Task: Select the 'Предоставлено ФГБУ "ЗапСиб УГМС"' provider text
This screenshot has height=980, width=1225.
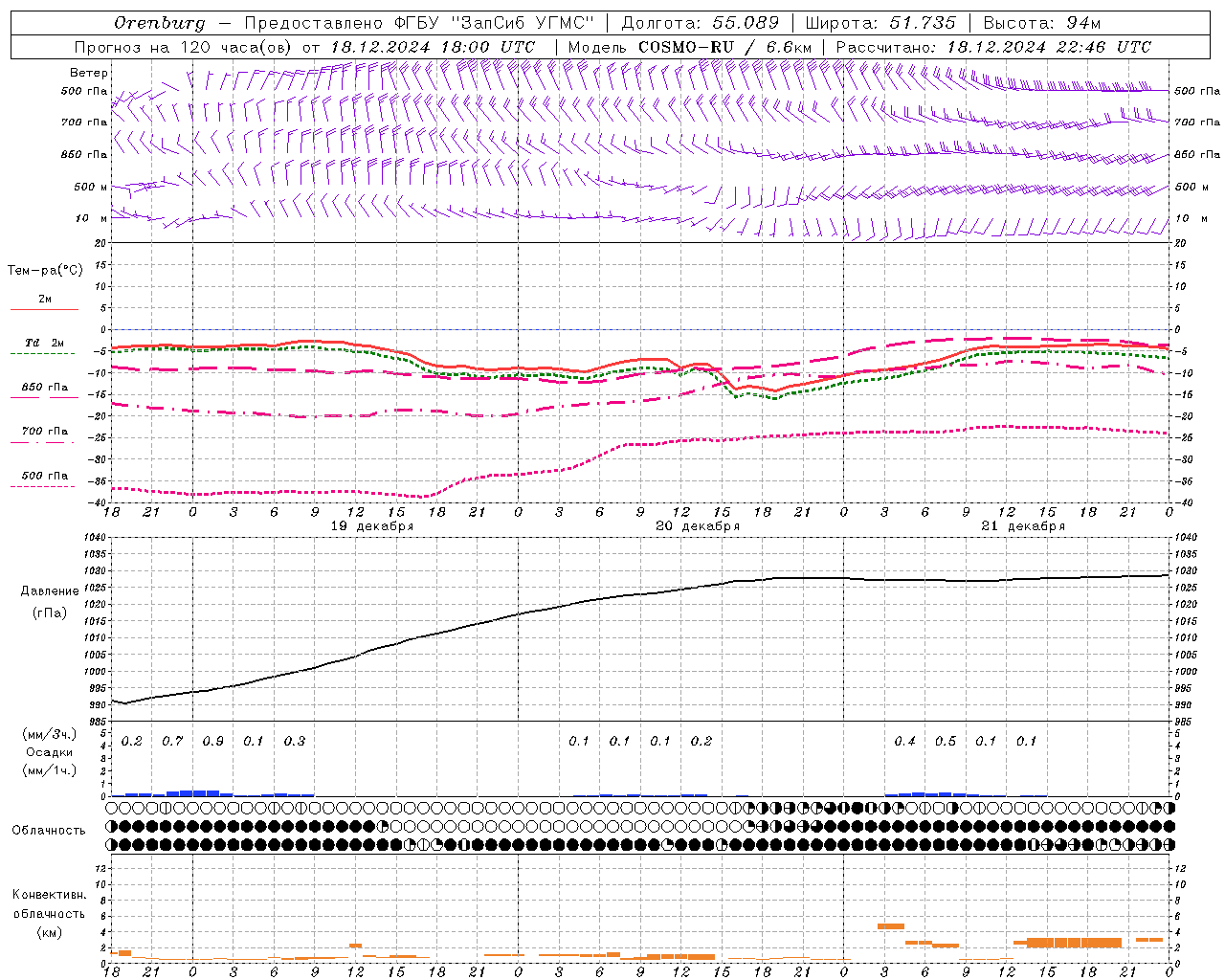Action: 419,23
